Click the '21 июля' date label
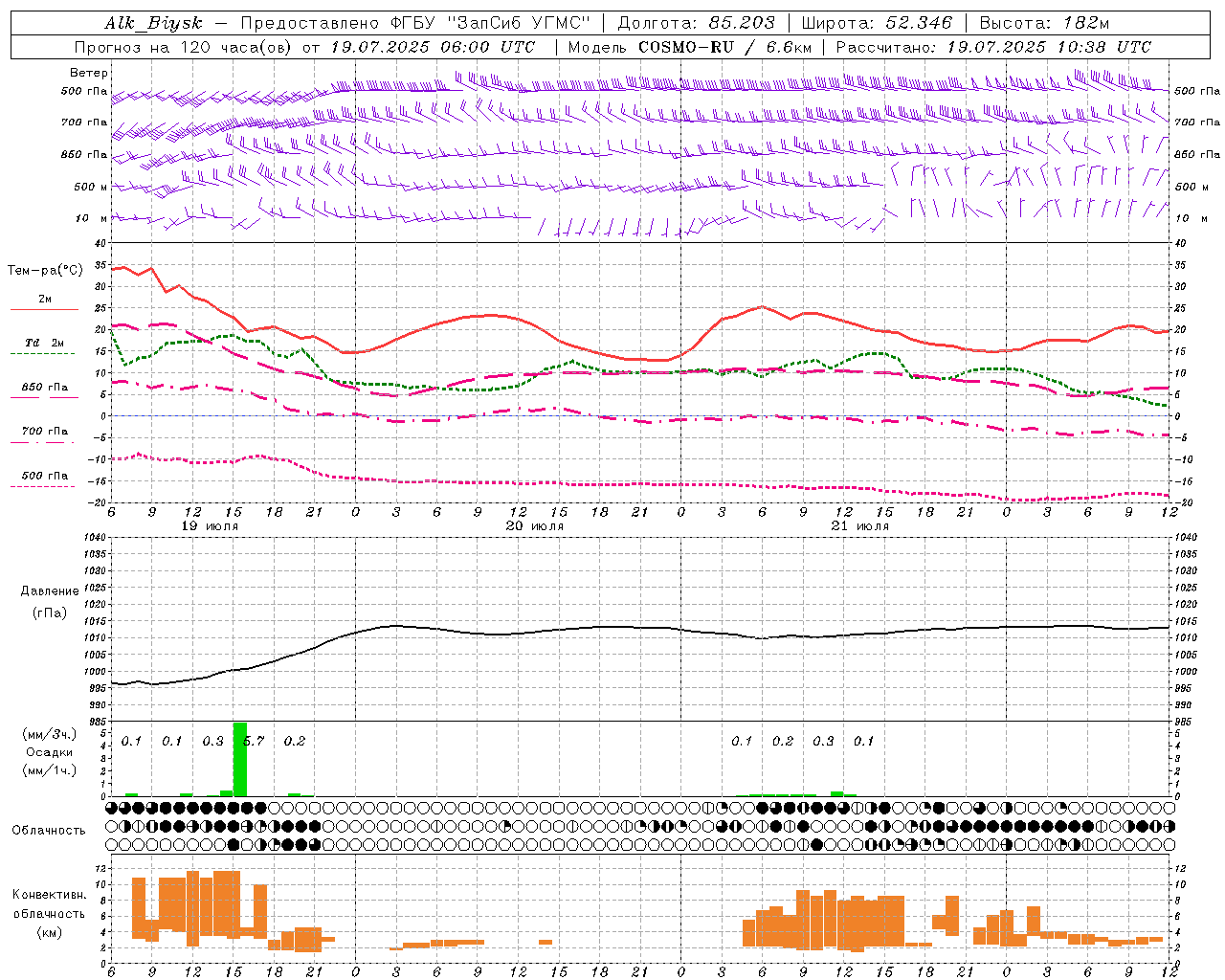This screenshot has width=1225, height=980. [x=859, y=526]
